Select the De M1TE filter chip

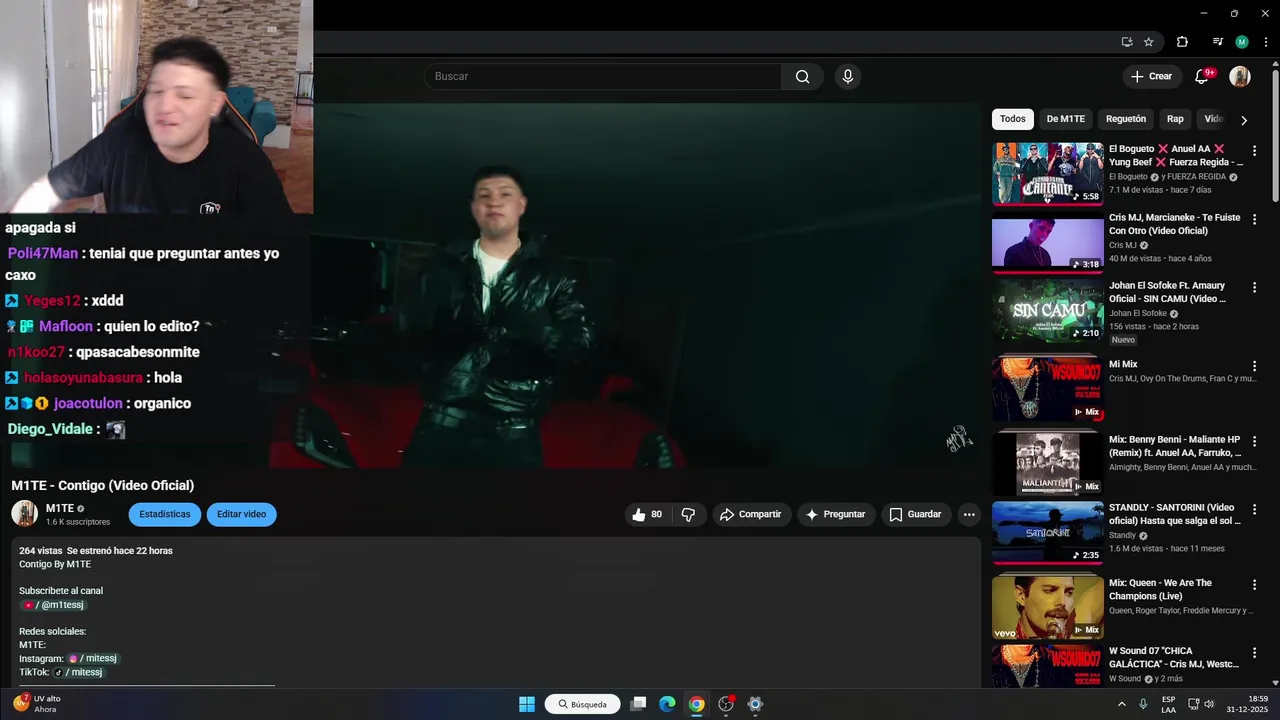pos(1065,119)
